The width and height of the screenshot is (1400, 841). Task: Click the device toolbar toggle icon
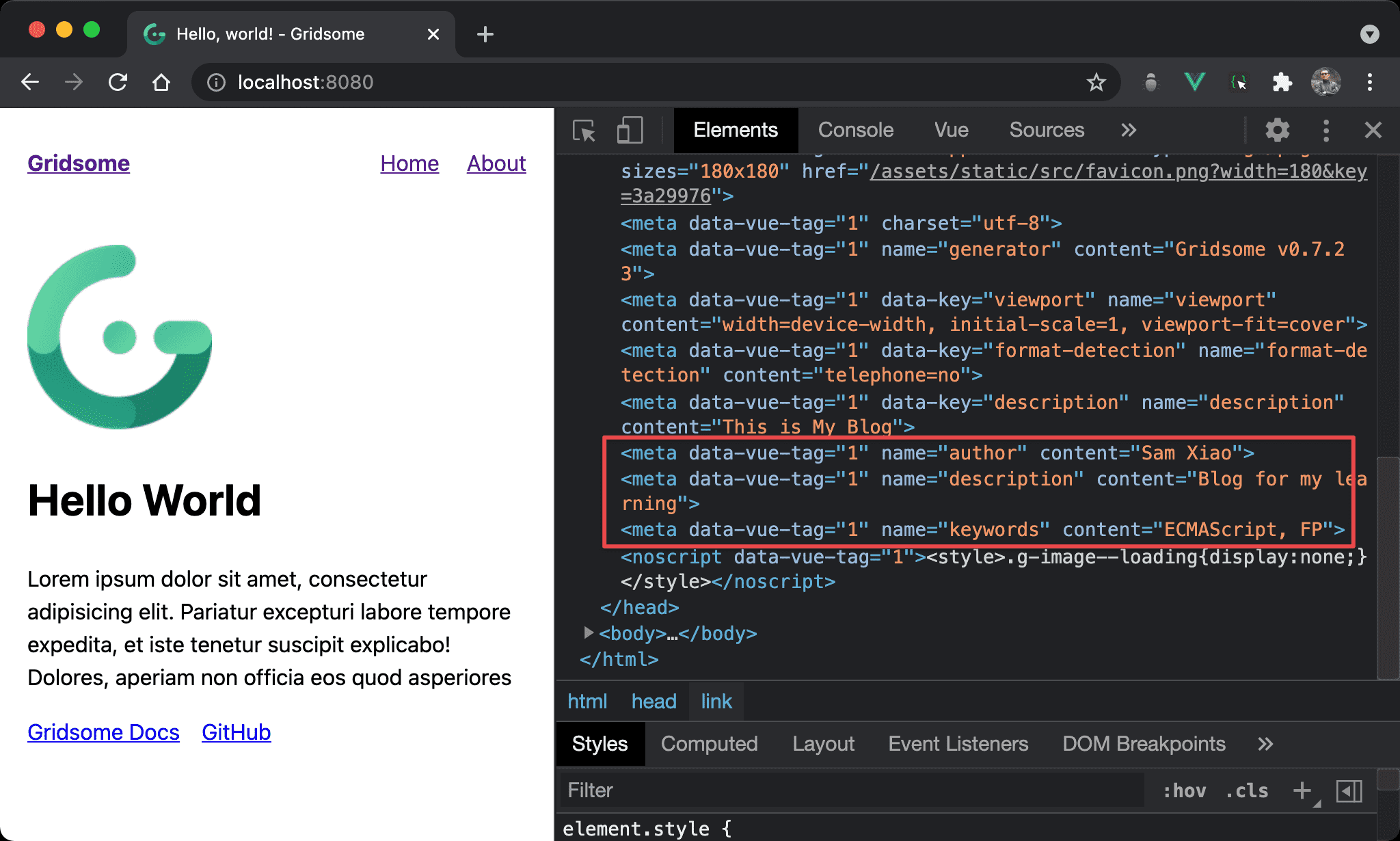[631, 130]
